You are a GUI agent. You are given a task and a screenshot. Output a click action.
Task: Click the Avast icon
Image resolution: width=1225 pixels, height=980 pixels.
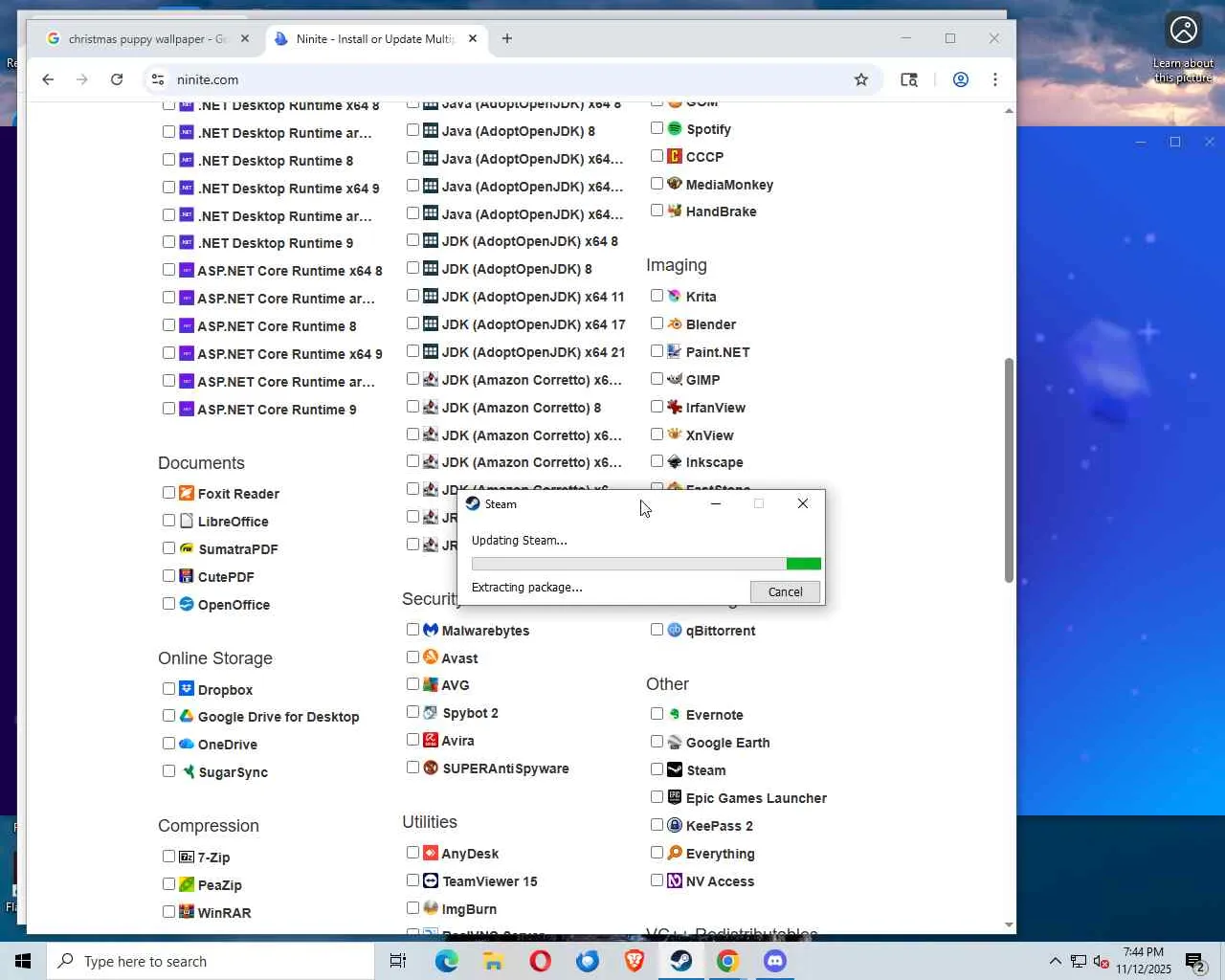click(431, 657)
